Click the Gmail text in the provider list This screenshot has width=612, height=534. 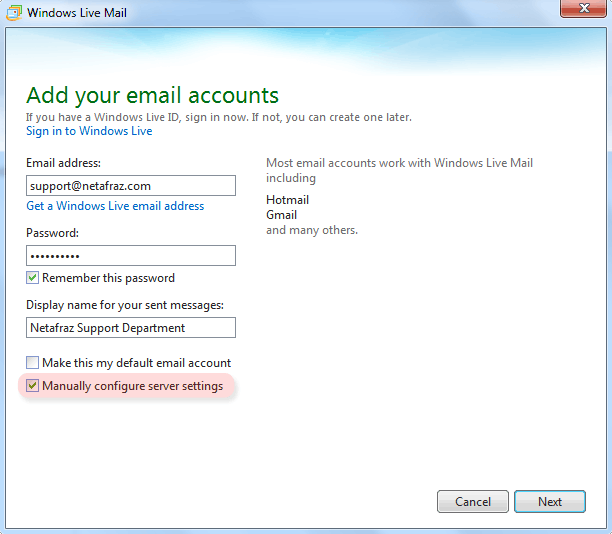[x=281, y=215]
